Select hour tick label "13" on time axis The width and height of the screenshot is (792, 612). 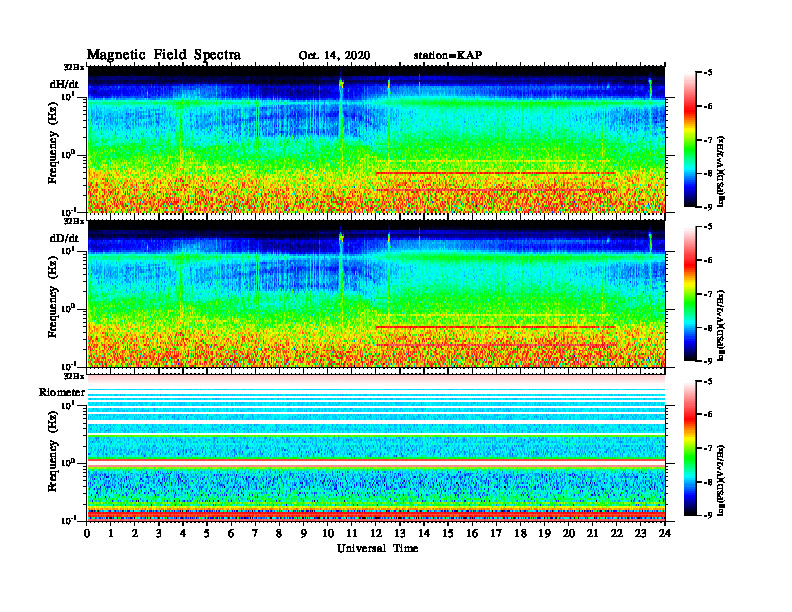tap(400, 534)
